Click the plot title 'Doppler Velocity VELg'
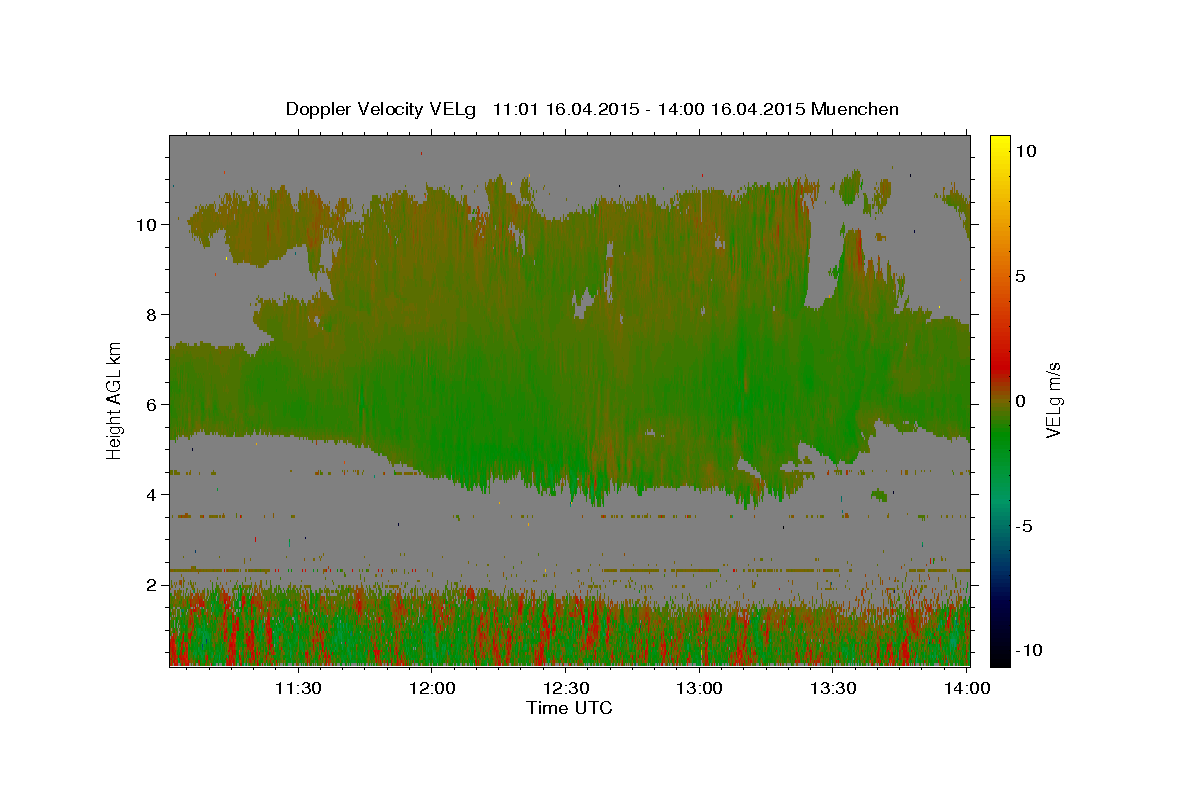The image size is (1200, 800). point(380,109)
